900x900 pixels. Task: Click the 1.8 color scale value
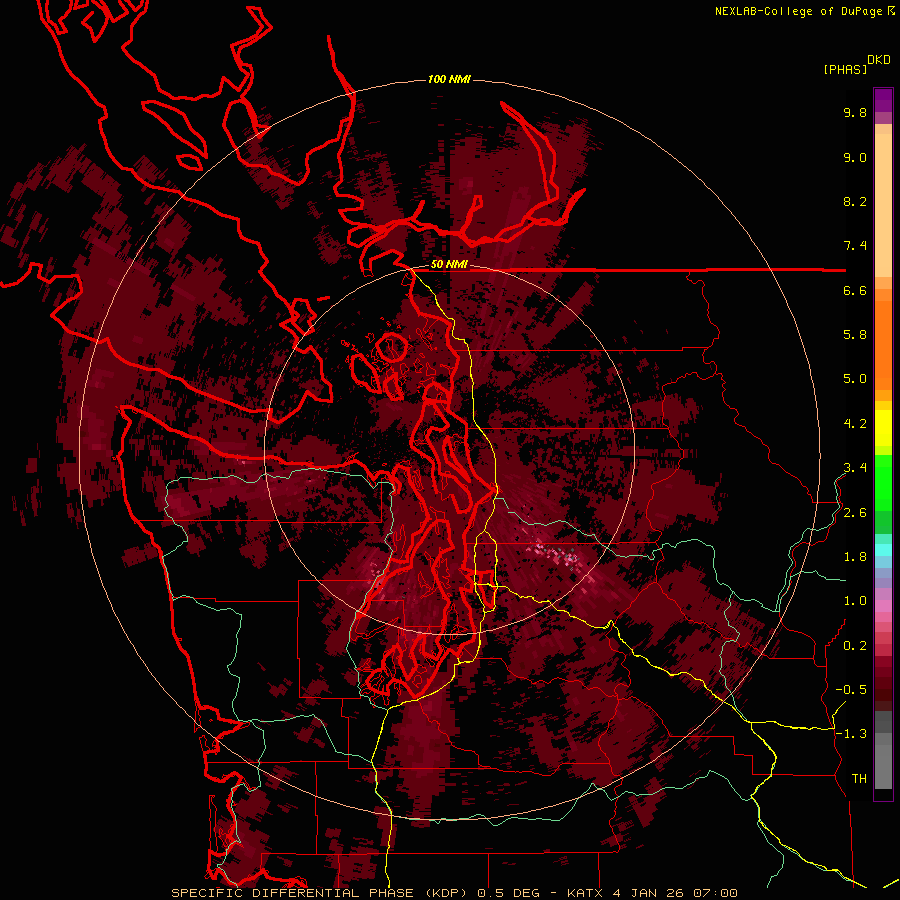tap(855, 557)
